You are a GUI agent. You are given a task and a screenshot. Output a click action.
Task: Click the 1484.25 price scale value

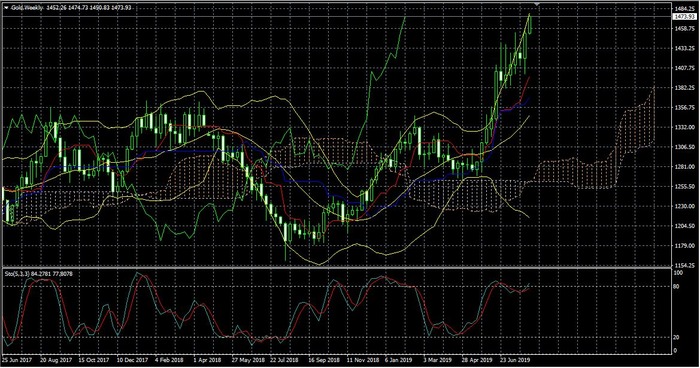(685, 9)
